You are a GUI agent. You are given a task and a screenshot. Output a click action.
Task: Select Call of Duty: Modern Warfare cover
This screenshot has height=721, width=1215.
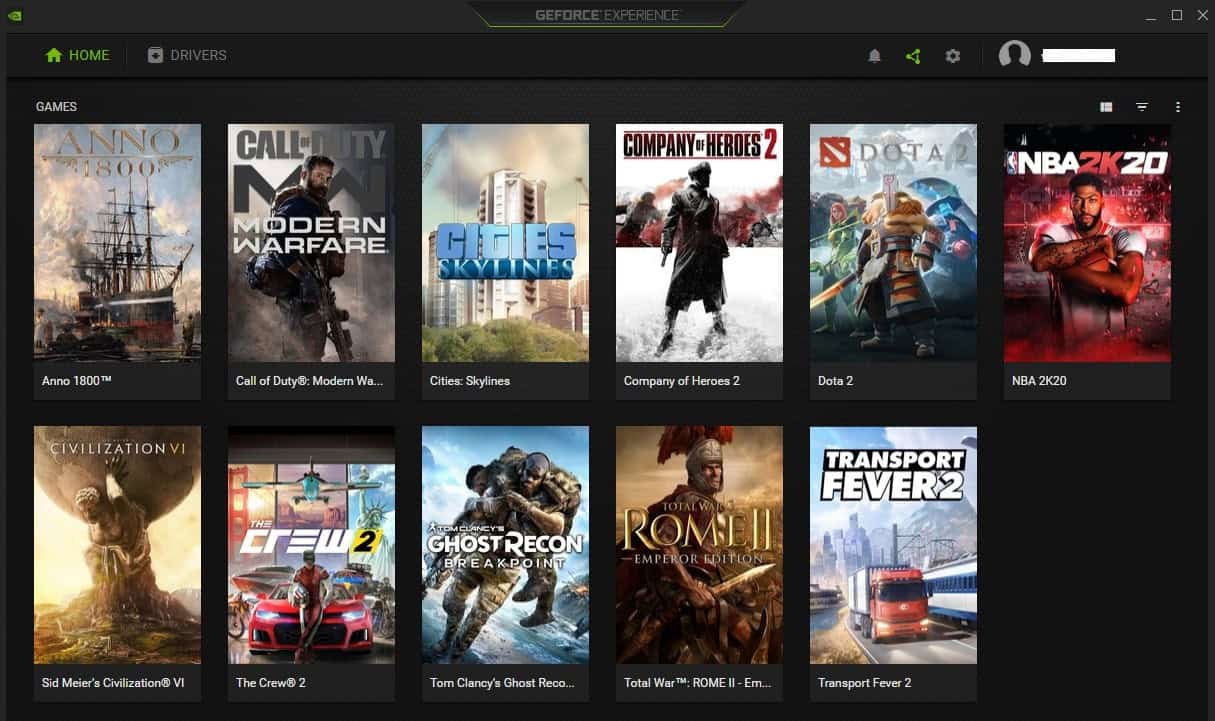[x=311, y=243]
